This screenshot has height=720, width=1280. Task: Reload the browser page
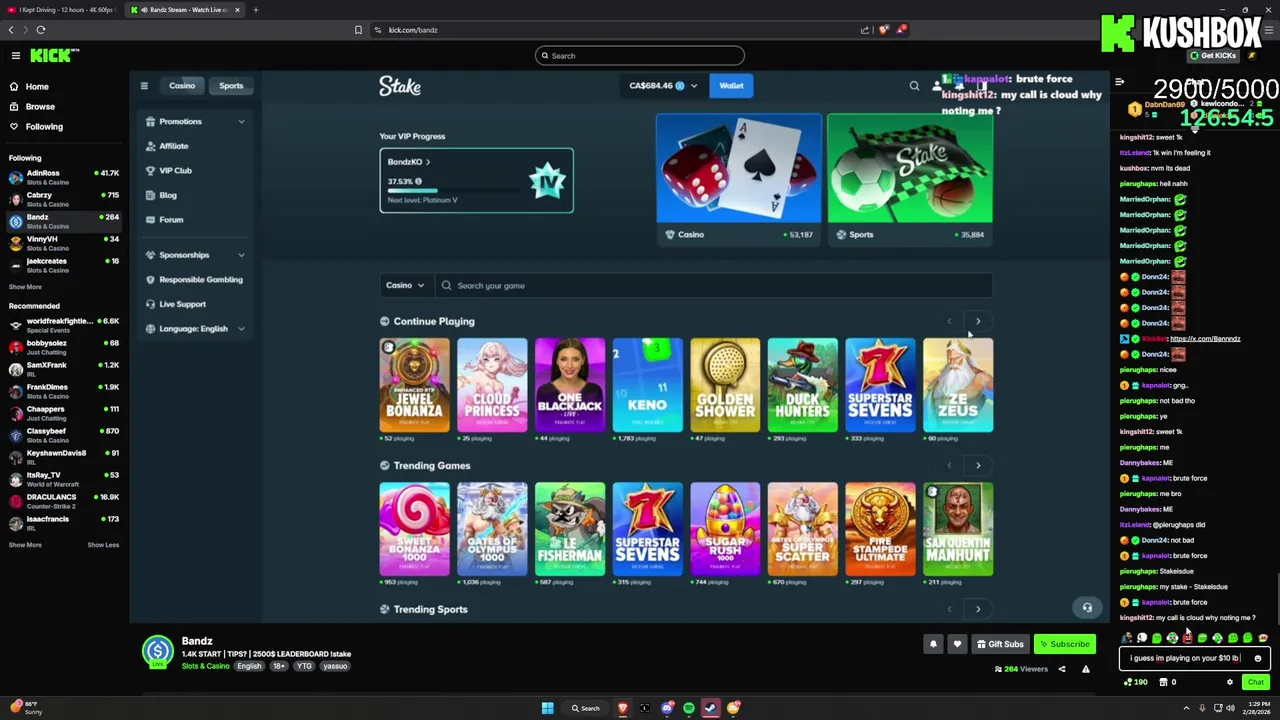(x=41, y=30)
